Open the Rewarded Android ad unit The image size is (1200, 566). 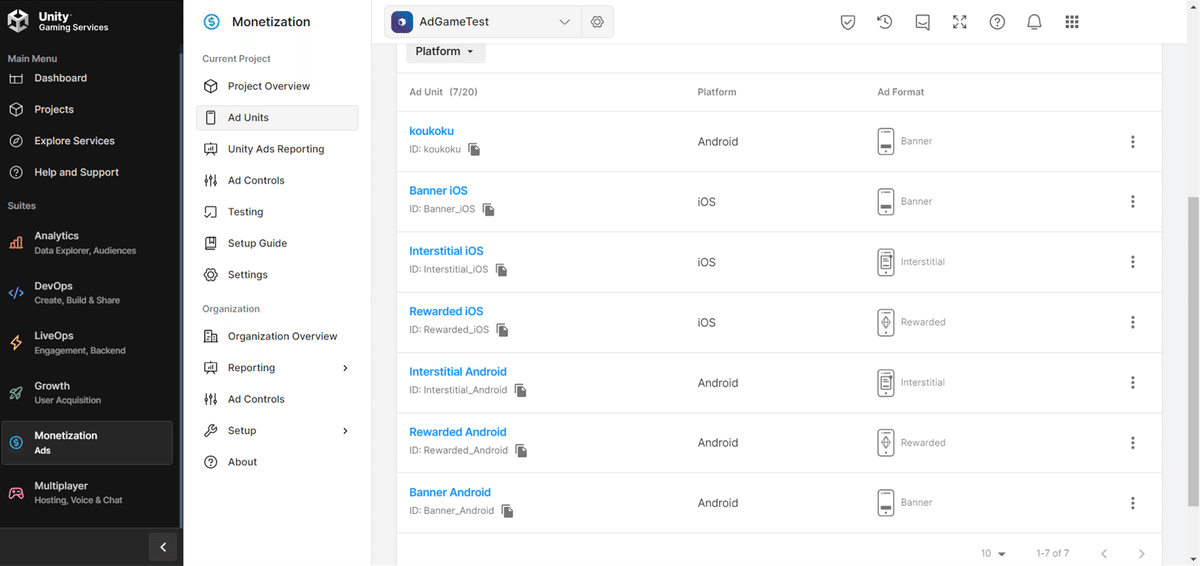(458, 432)
